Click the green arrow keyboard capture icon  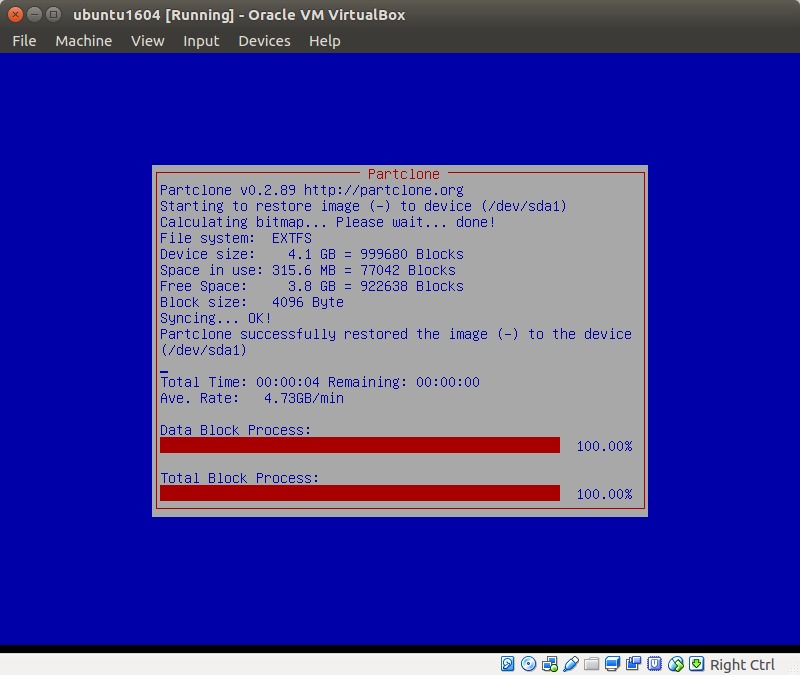pyautogui.click(x=696, y=664)
